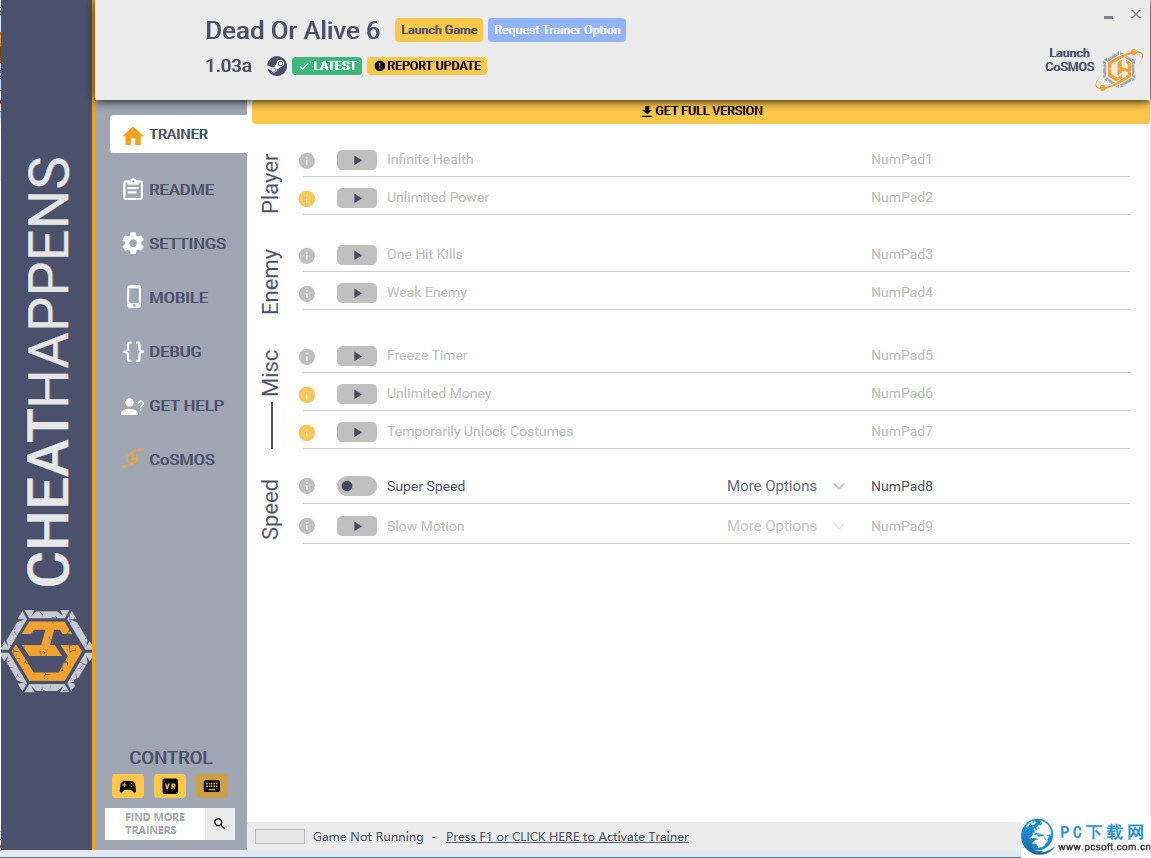The height and width of the screenshot is (858, 1151).
Task: Click the VR control icon
Action: point(170,786)
